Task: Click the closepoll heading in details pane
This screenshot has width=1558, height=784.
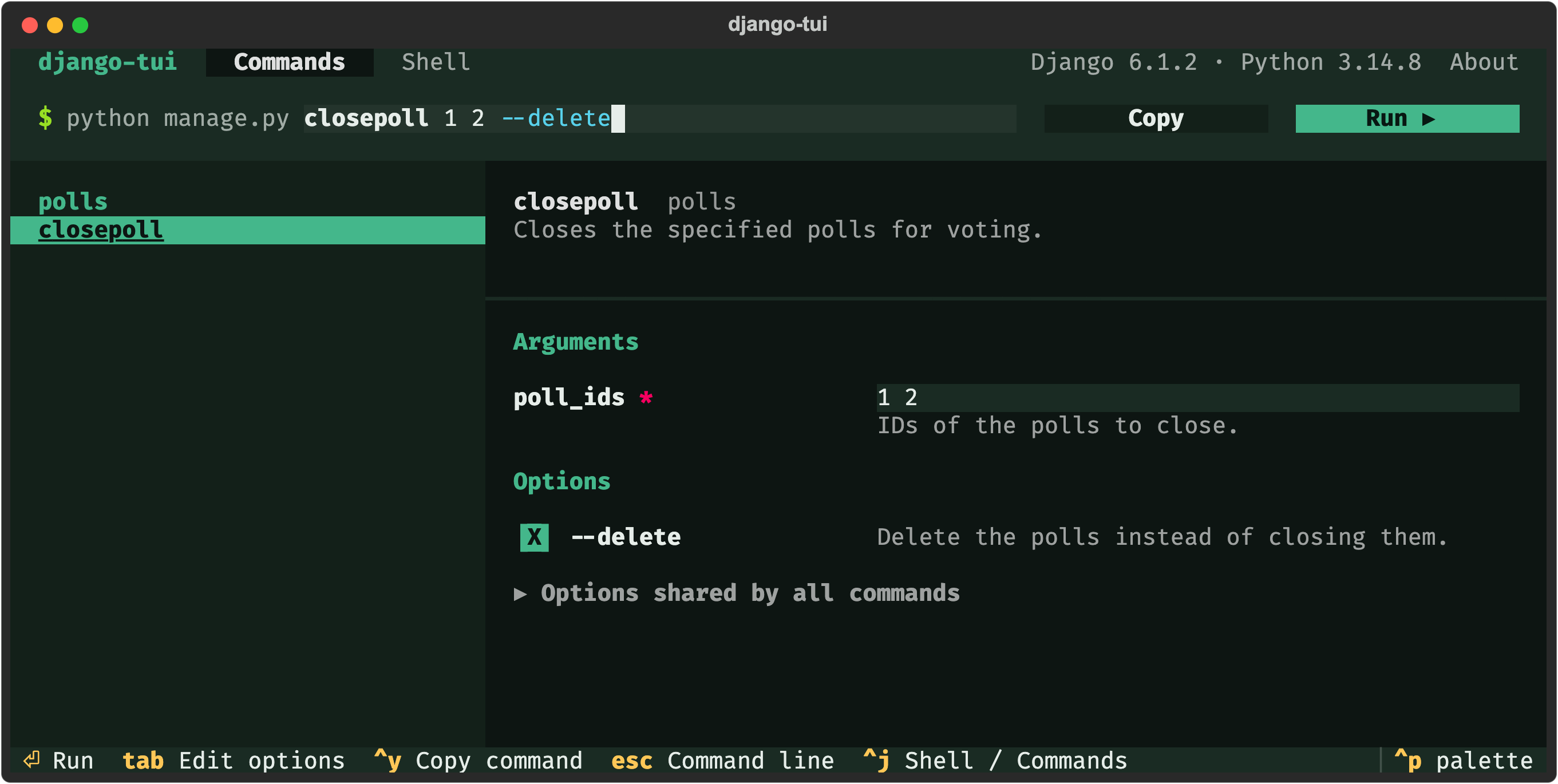Action: tap(576, 202)
